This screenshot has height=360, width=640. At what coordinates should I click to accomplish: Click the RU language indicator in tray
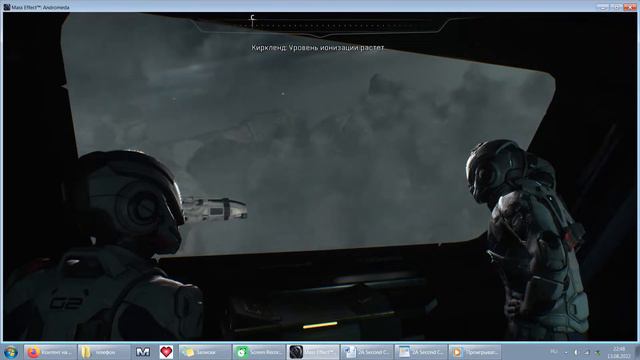554,351
